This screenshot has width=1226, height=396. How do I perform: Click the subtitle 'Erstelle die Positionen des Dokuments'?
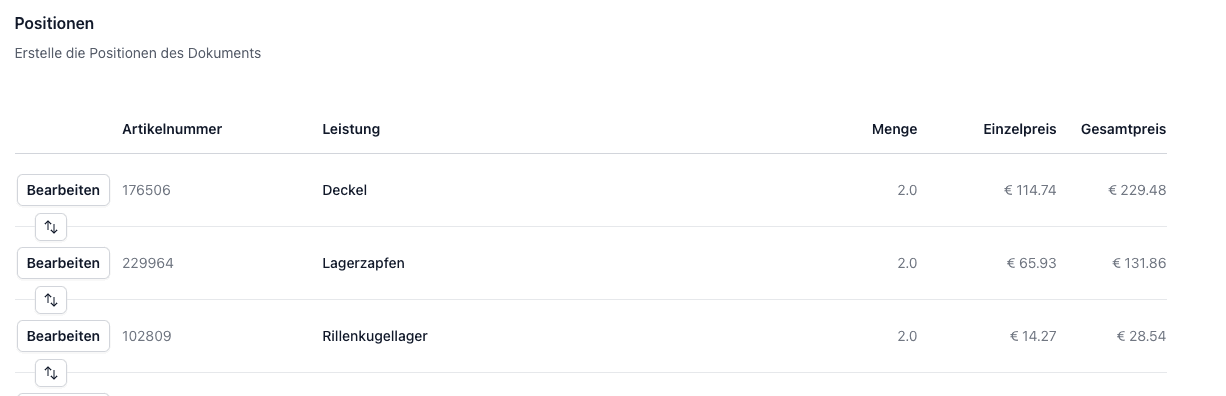tap(138, 53)
